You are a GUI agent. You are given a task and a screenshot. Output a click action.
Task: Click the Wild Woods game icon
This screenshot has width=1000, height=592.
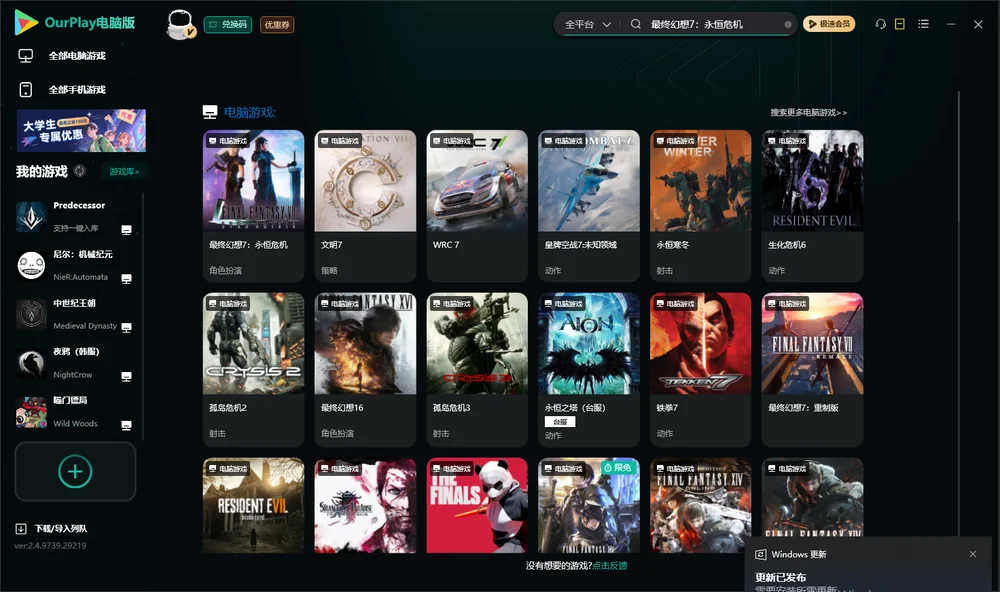[x=31, y=412]
